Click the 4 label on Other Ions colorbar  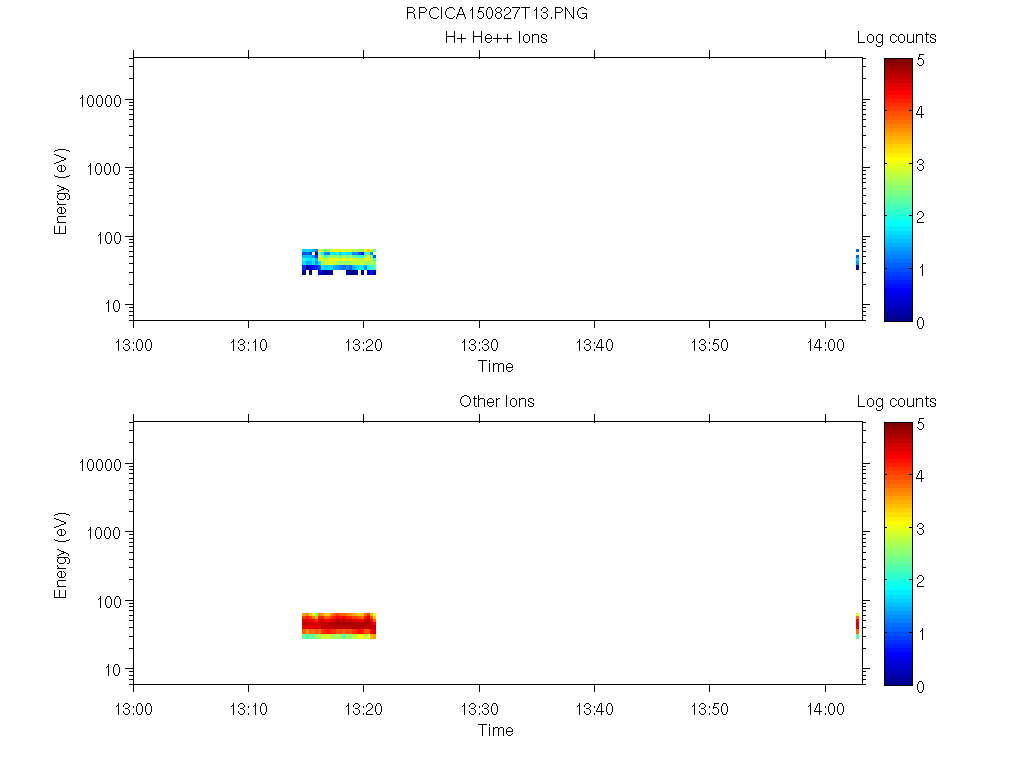921,476
